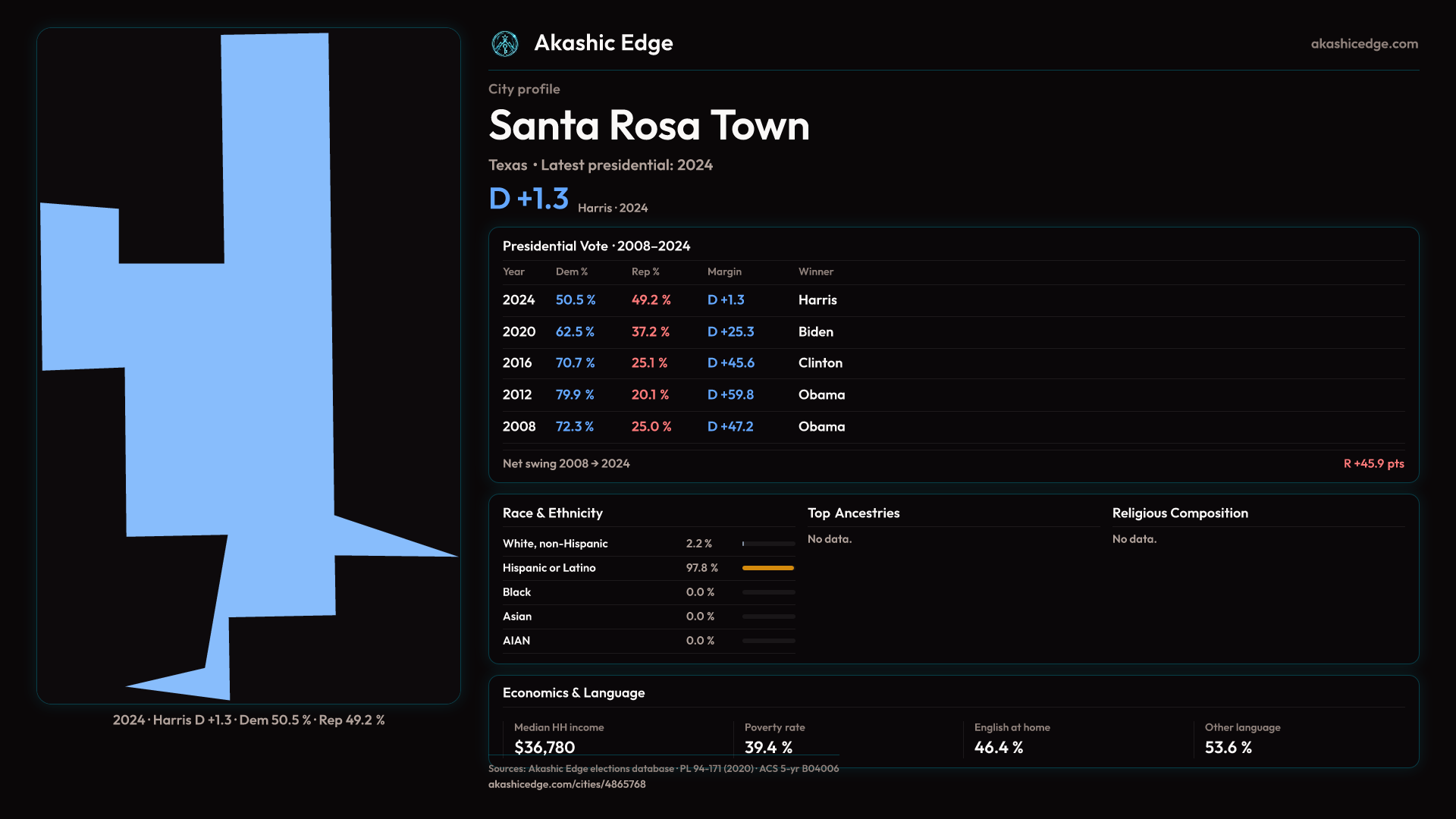Open the akashicedge.com link in header
The height and width of the screenshot is (819, 1456).
coord(1363,44)
